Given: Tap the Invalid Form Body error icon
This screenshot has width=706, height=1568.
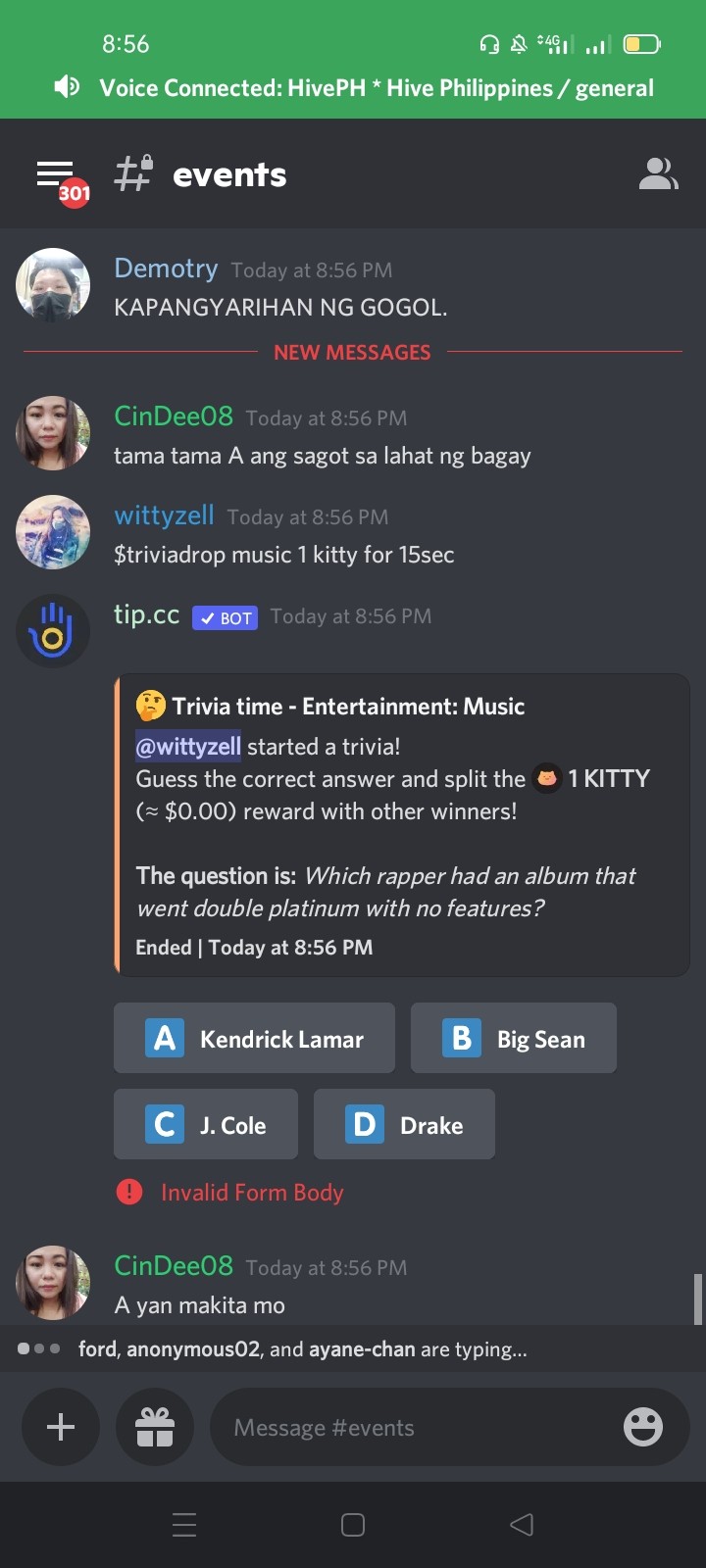Looking at the screenshot, I should click(129, 1192).
